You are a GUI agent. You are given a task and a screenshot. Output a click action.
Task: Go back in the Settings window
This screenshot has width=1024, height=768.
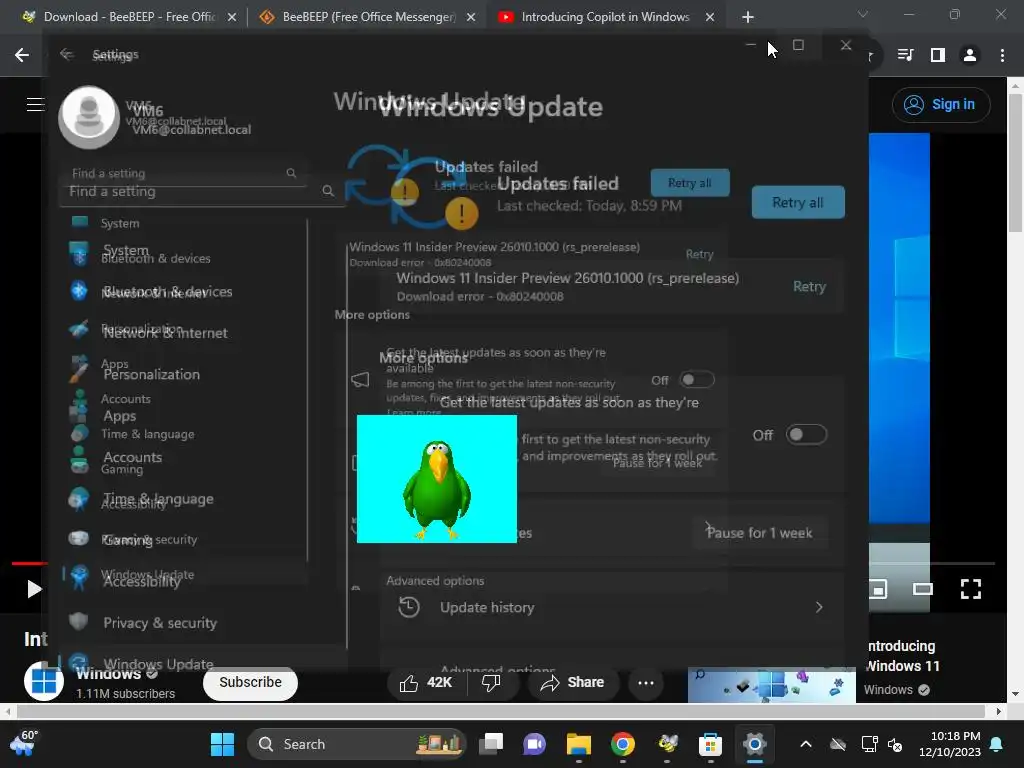point(66,54)
